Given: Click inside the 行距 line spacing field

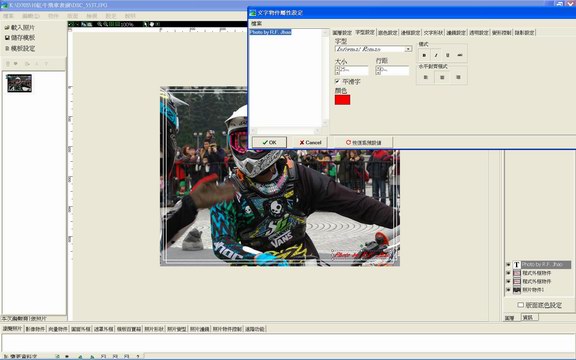Looking at the screenshot, I should point(395,70).
